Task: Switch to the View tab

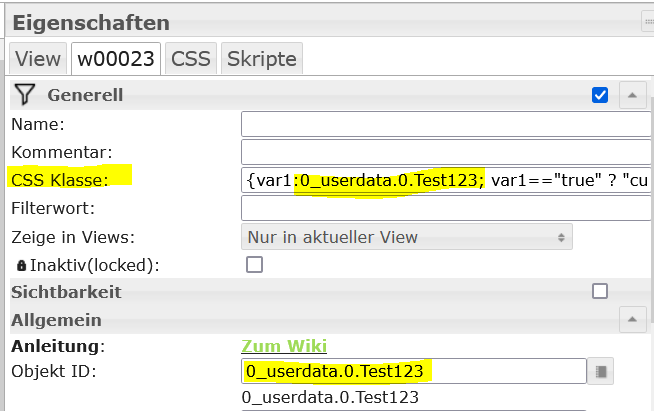Action: point(39,58)
